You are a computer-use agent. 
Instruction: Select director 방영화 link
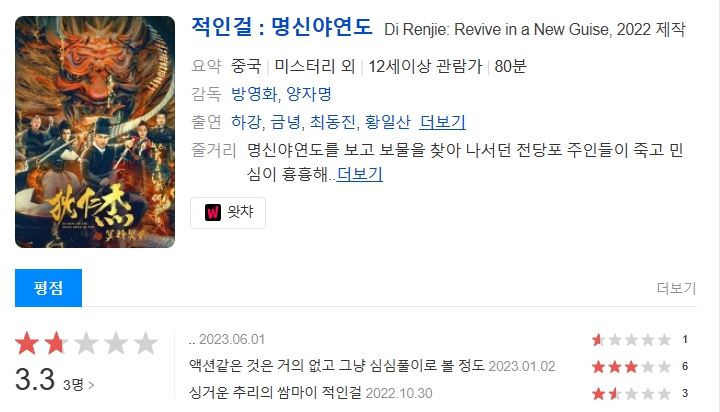(254, 94)
